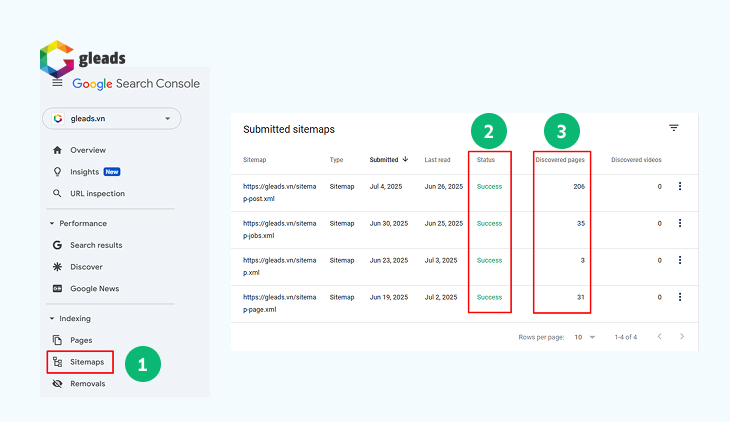
Task: Sort by Submitted column header
Action: 384,160
